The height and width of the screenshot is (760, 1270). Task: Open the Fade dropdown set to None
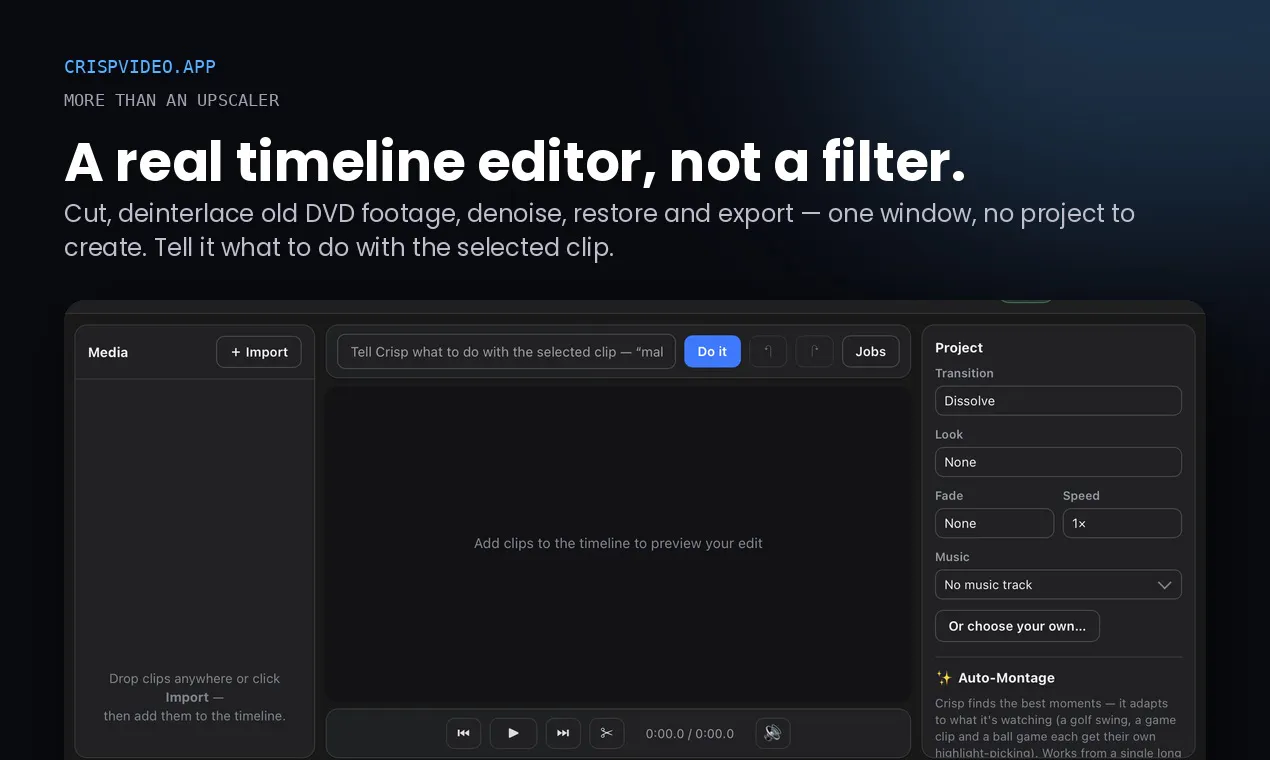(994, 523)
